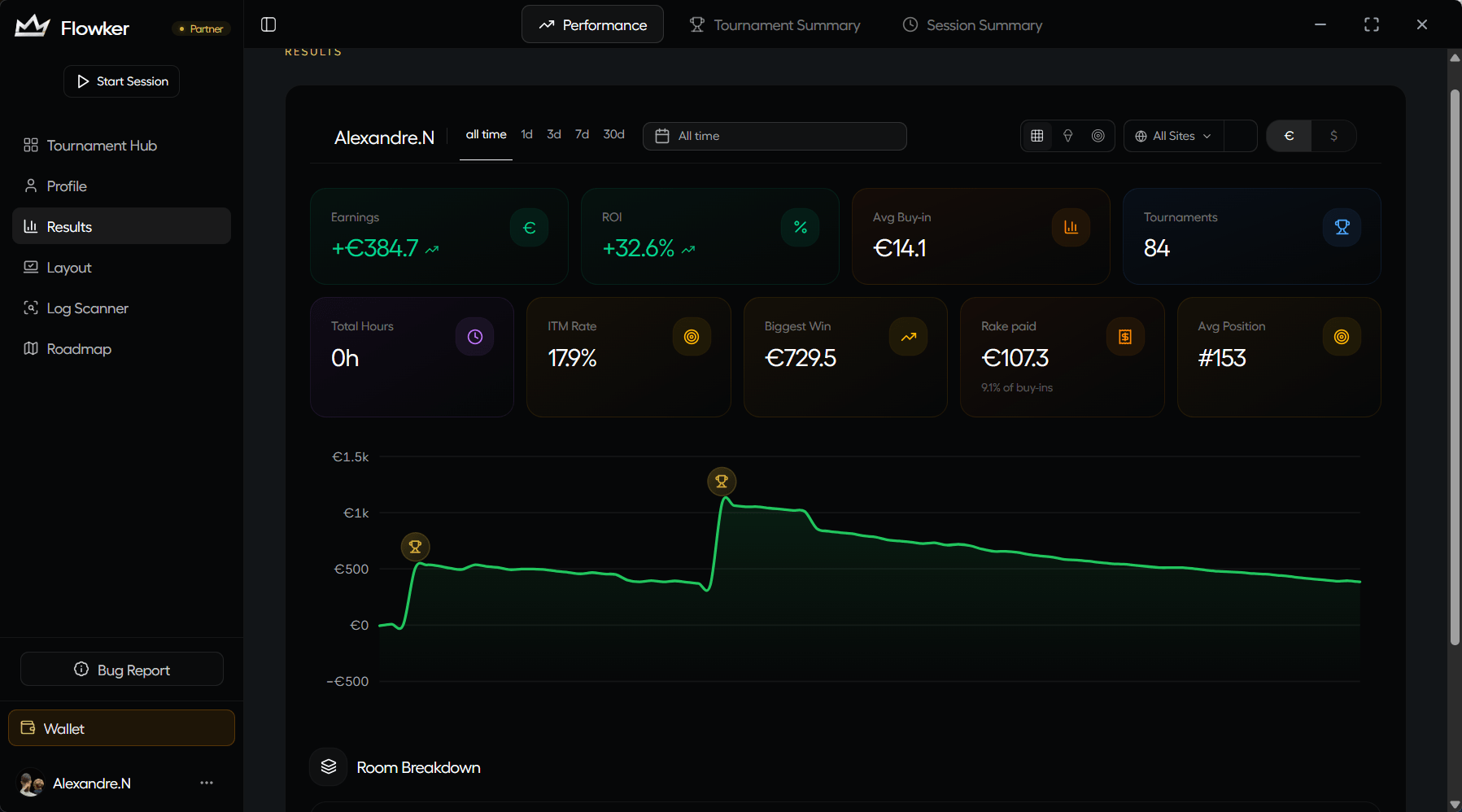Click the scrollbar up arrow
The height and width of the screenshot is (812, 1462).
1455,57
